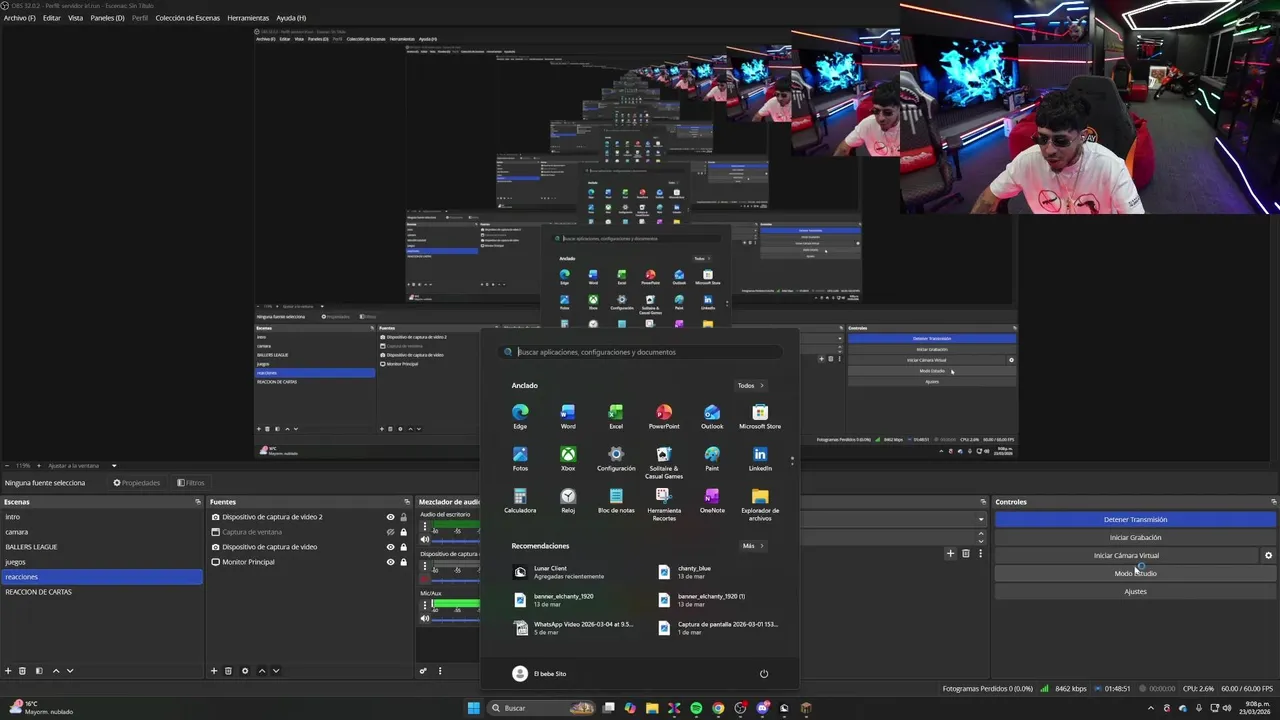
Task: Launch Xbox from pinned apps
Action: click(x=568, y=459)
